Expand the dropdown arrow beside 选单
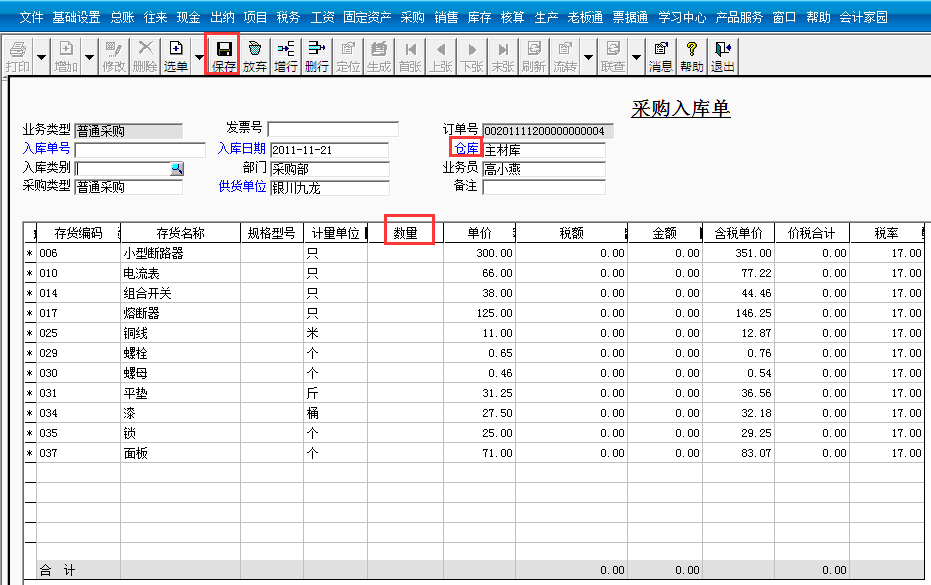 (199, 57)
